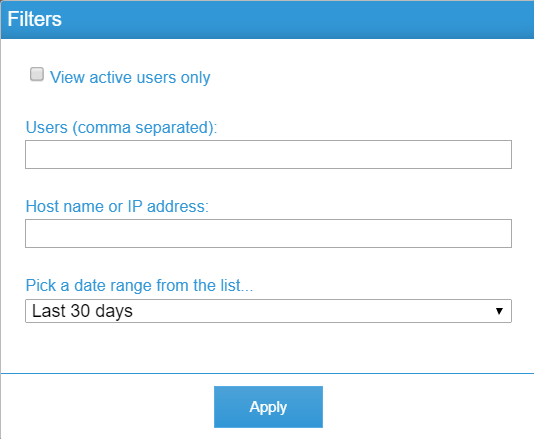Enable the View active users only checkbox
The width and height of the screenshot is (534, 439).
tap(37, 74)
